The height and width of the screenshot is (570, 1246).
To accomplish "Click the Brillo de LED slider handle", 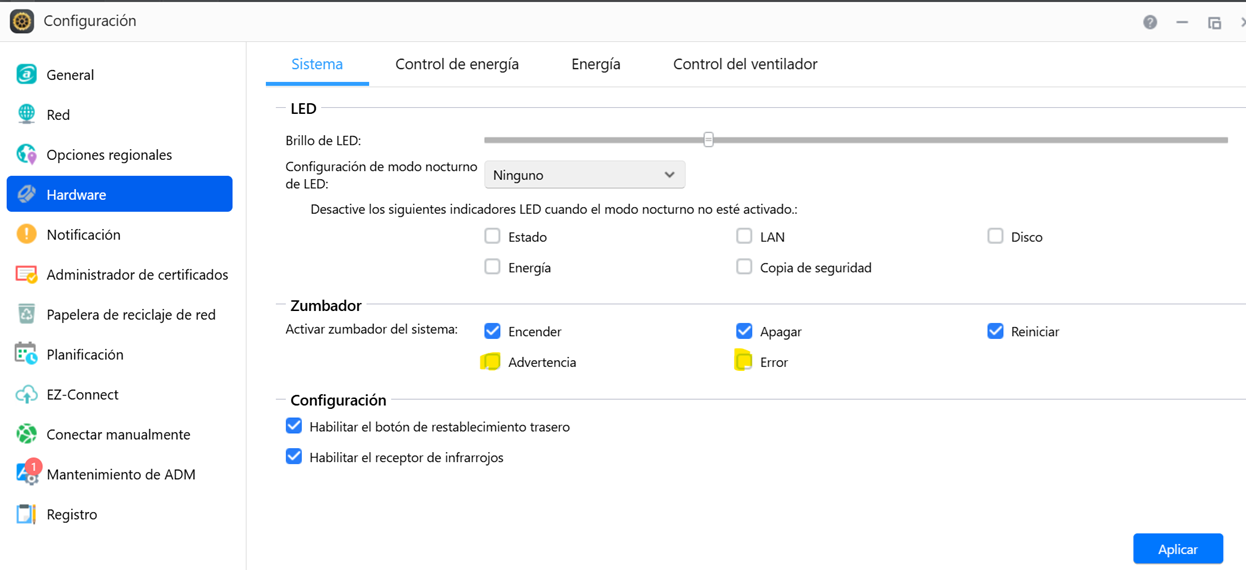I will pos(708,140).
